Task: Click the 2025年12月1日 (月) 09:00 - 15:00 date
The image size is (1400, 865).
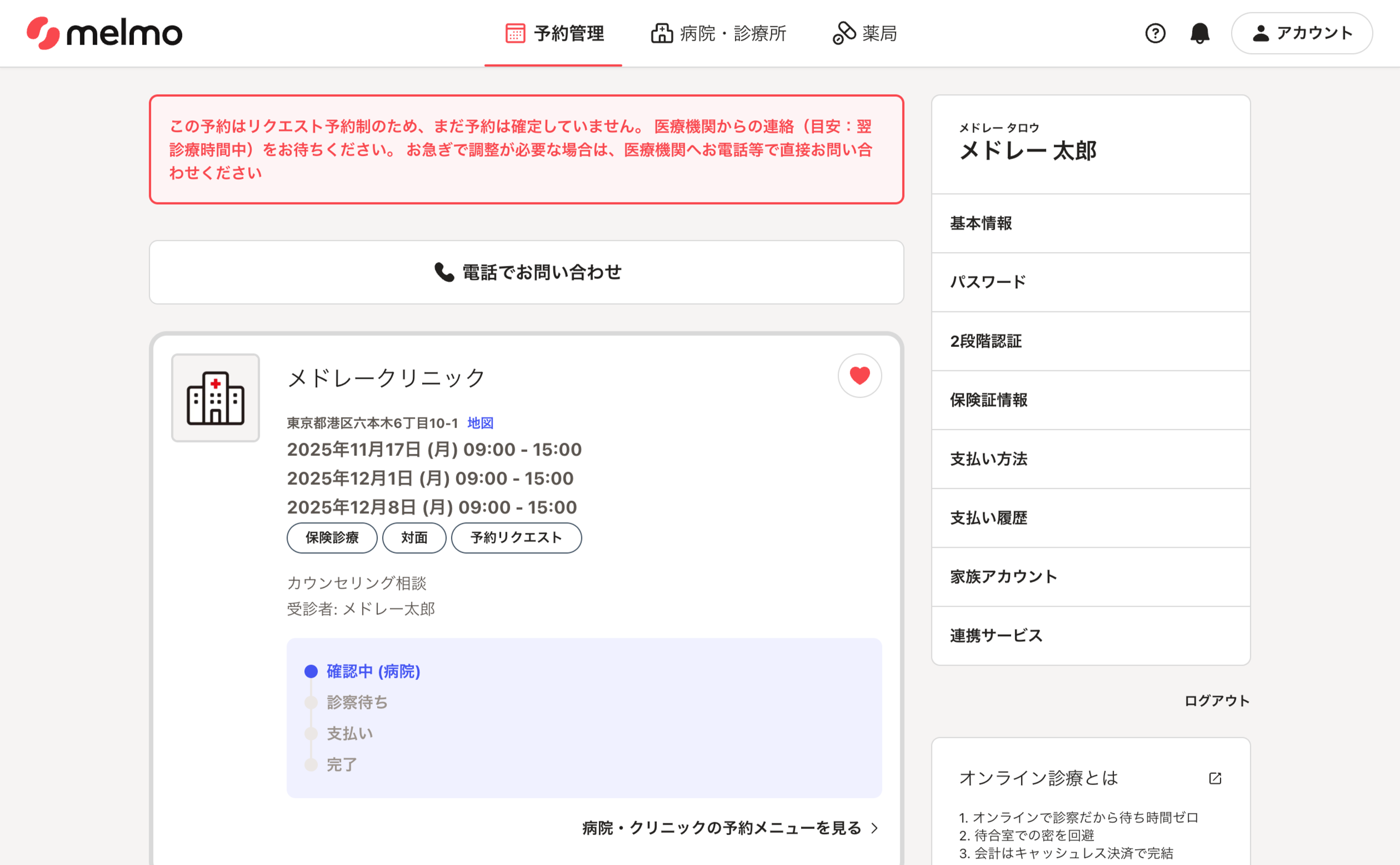Action: point(430,478)
